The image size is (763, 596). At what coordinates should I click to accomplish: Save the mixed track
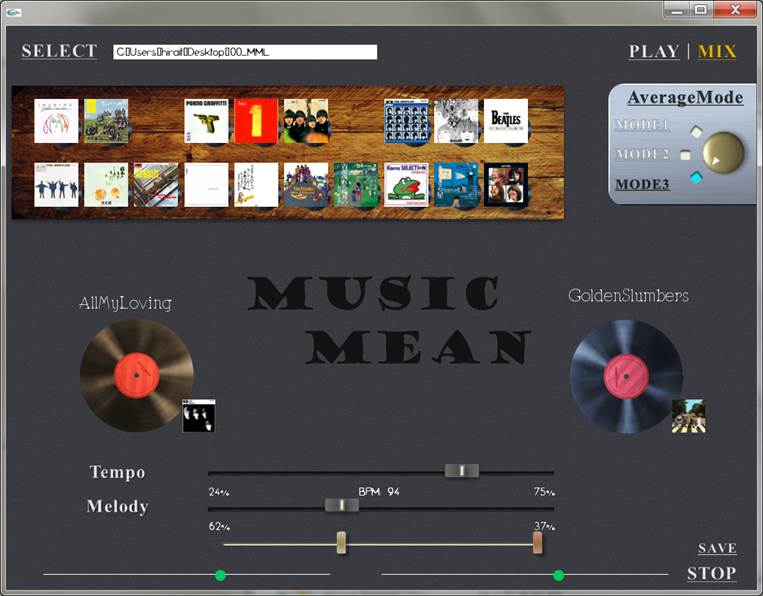tap(717, 548)
